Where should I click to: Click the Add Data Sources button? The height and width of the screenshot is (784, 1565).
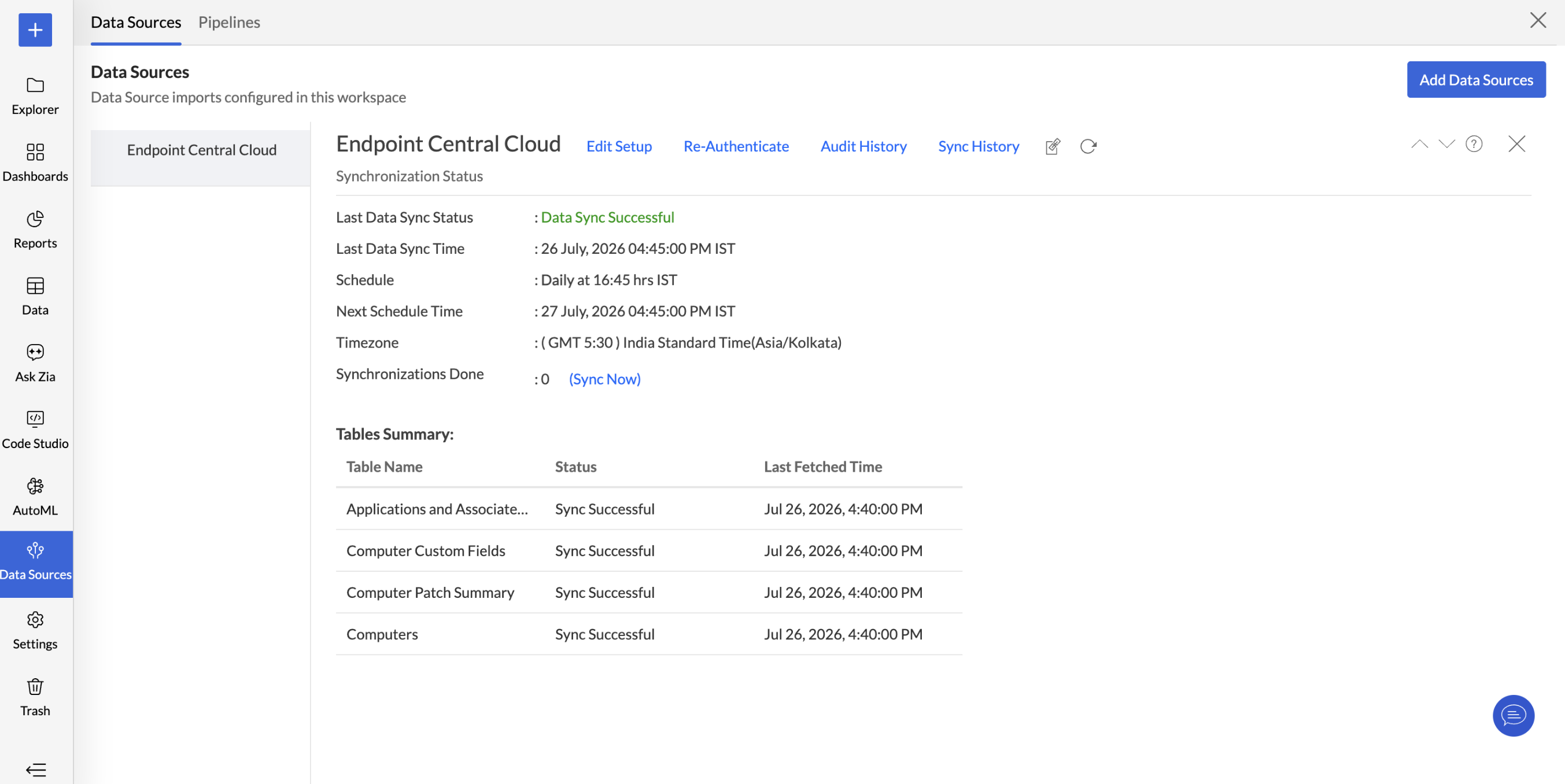(x=1477, y=80)
